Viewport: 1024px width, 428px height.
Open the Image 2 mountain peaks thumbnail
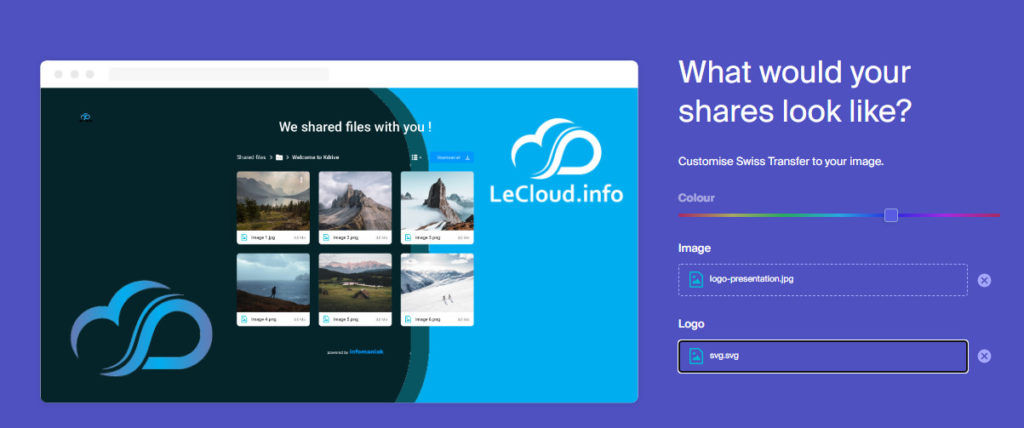click(355, 201)
